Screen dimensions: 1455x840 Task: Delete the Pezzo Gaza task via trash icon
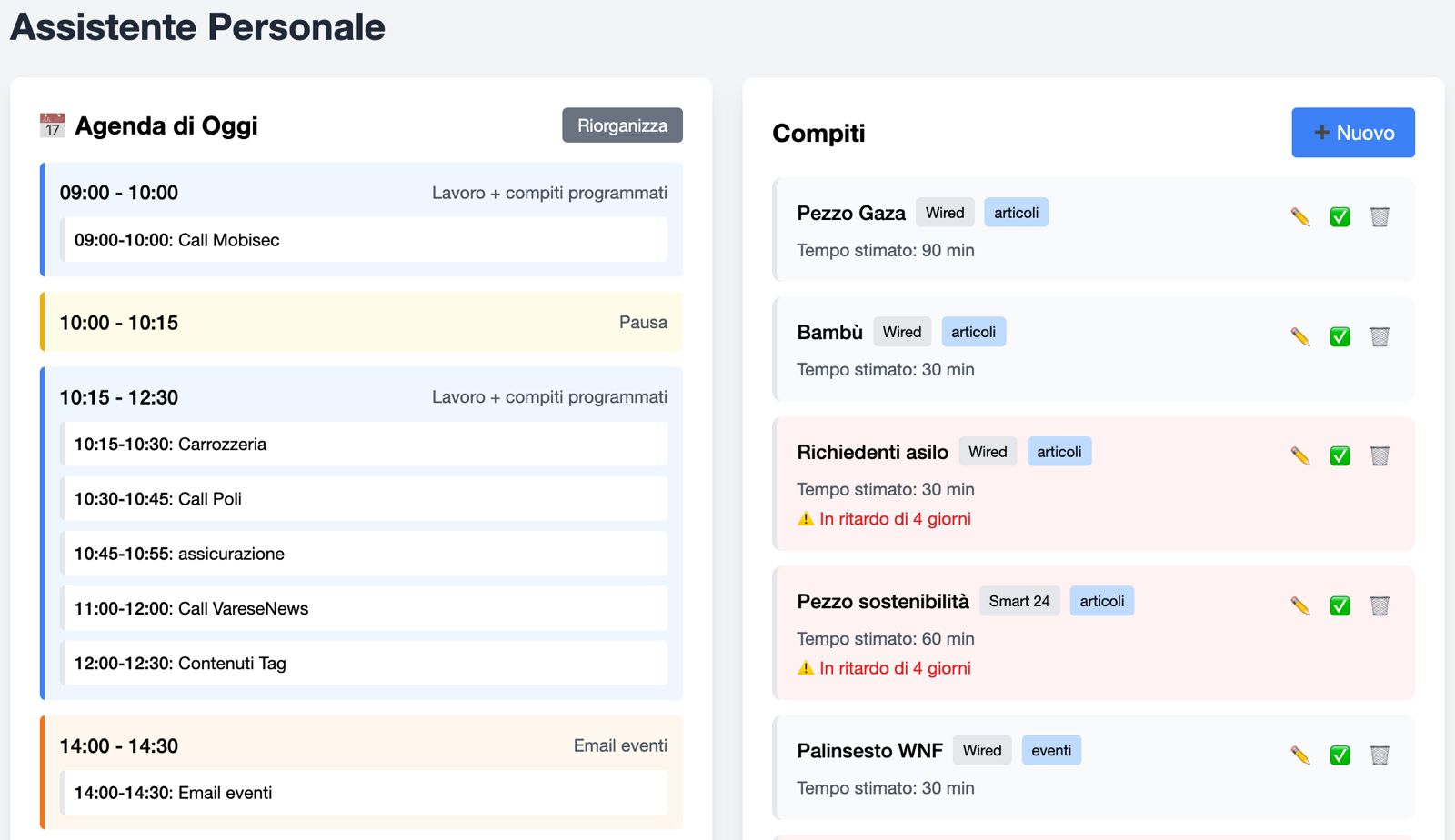click(x=1380, y=217)
